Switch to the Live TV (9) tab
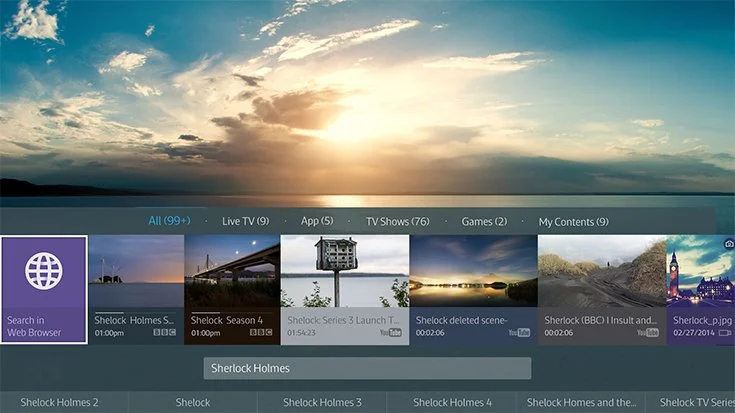735x413 pixels. coord(246,221)
